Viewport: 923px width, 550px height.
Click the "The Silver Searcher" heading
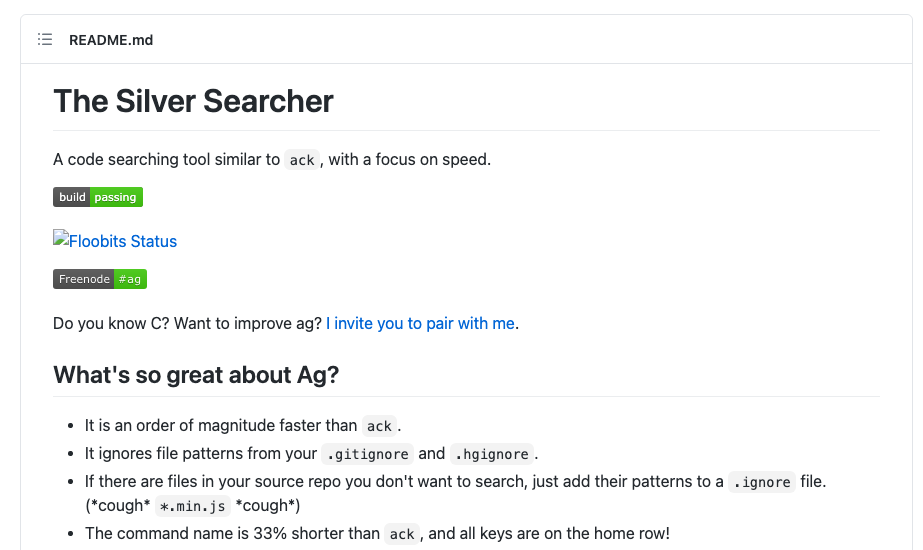193,101
